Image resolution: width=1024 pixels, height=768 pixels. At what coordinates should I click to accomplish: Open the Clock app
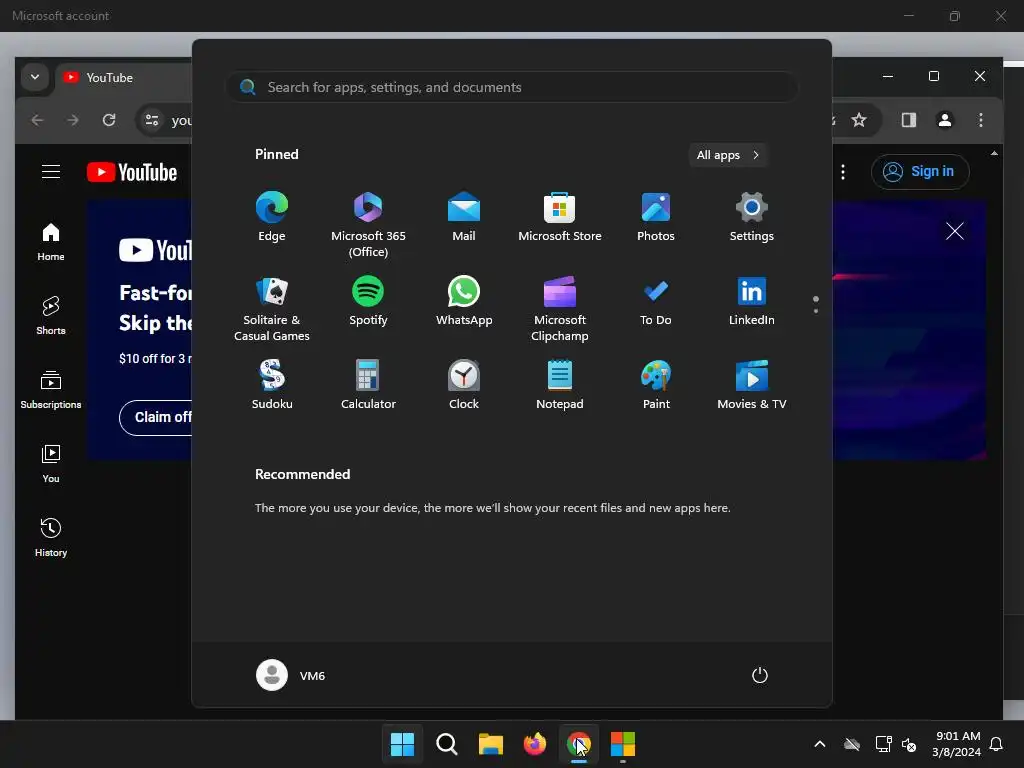tap(464, 385)
